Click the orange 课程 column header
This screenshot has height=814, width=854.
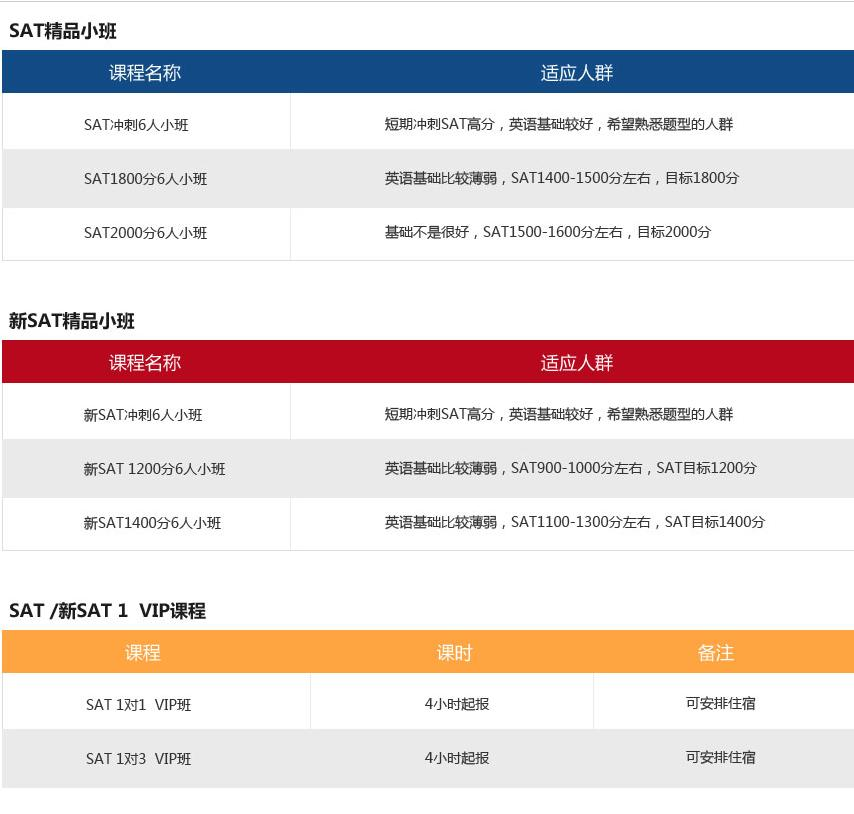tap(143, 652)
